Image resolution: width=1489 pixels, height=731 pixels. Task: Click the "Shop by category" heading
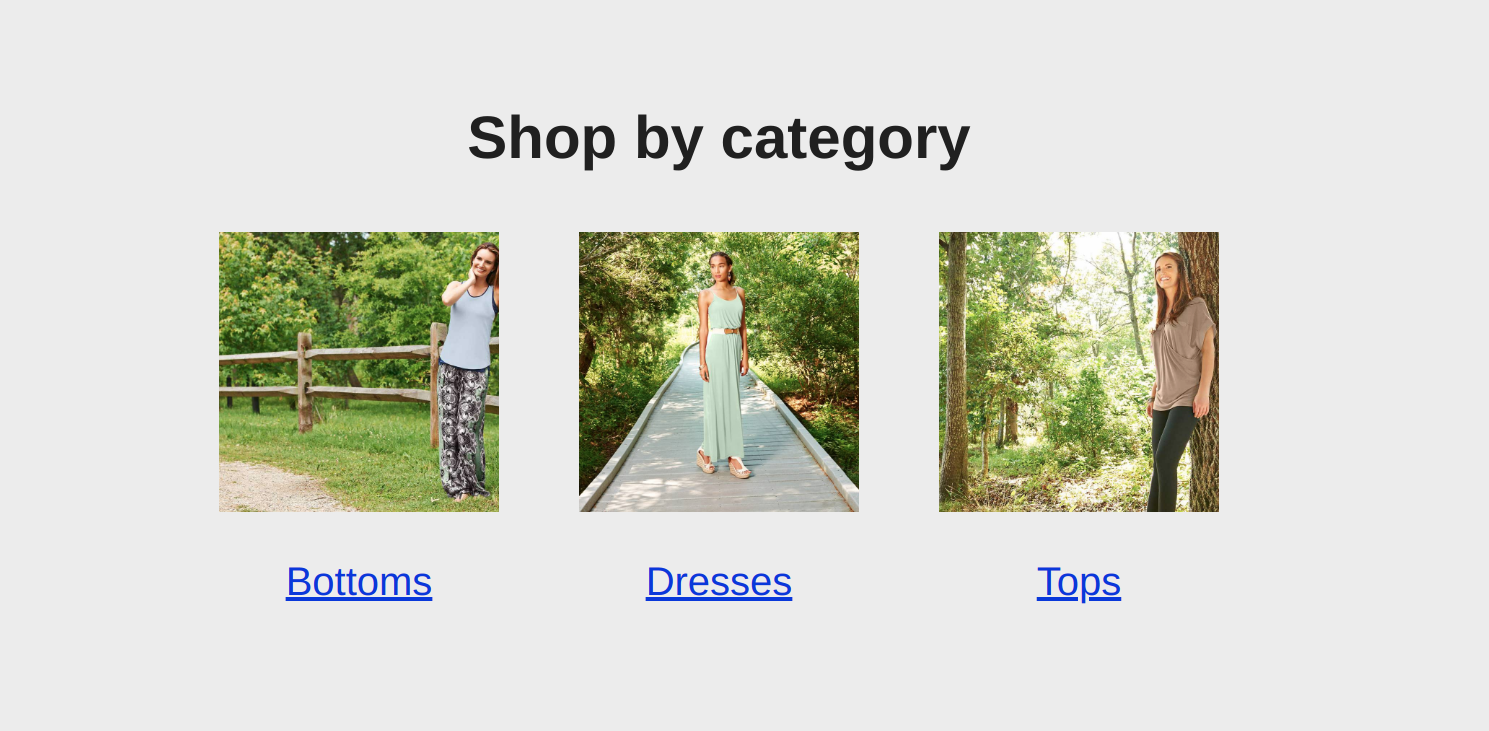coord(719,138)
